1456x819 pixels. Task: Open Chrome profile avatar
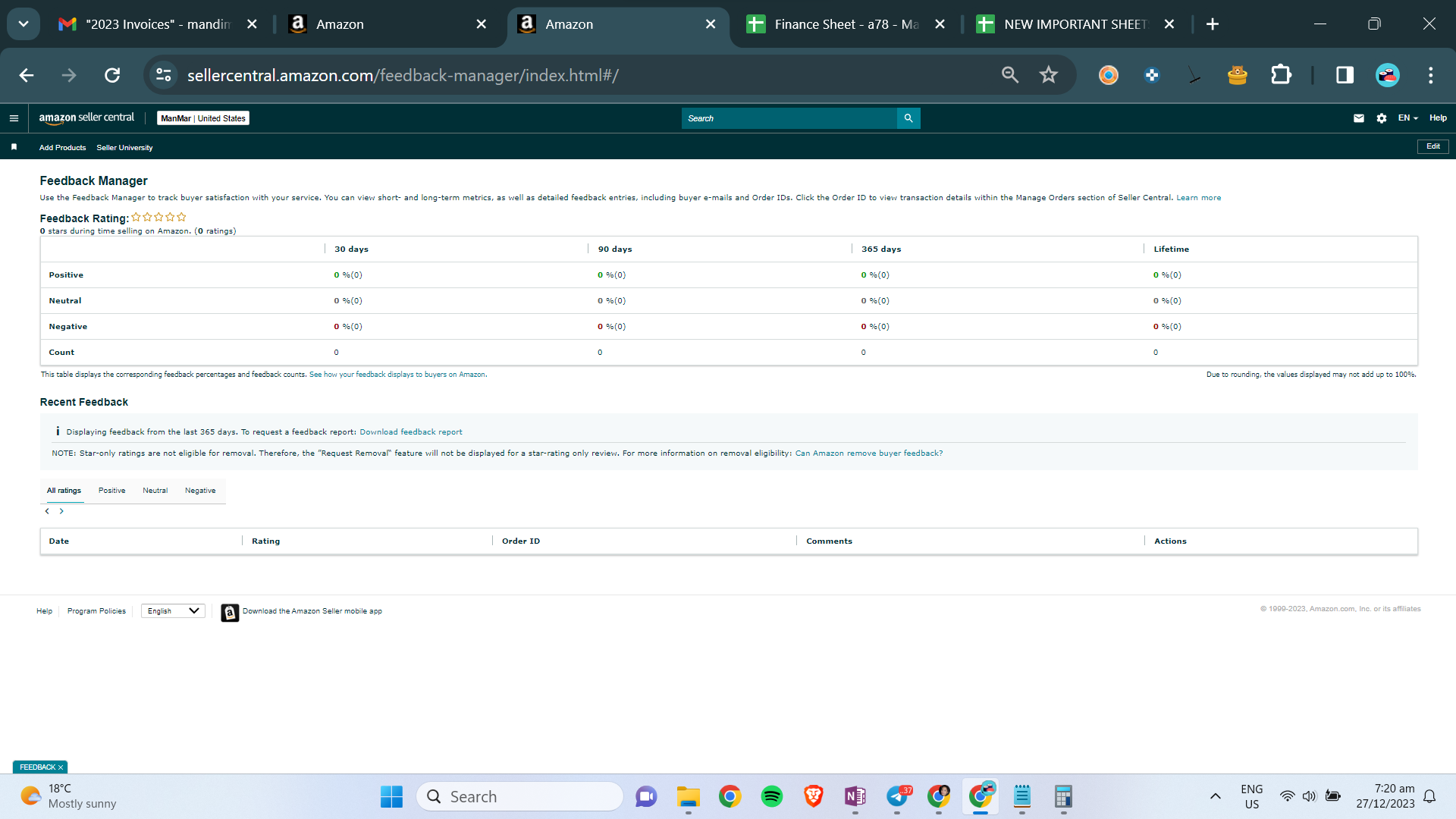[1388, 75]
